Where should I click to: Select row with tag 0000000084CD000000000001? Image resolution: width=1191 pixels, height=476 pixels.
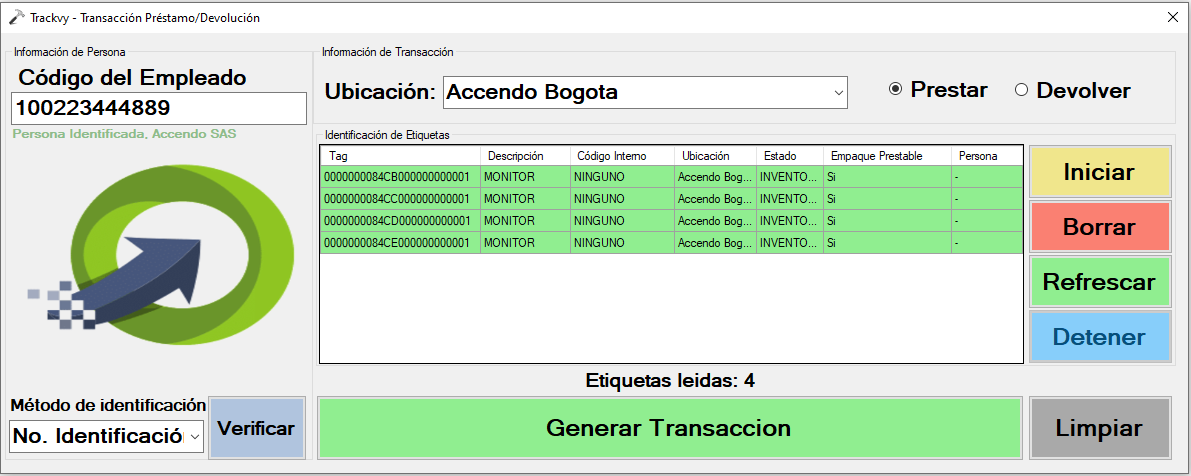pos(671,221)
